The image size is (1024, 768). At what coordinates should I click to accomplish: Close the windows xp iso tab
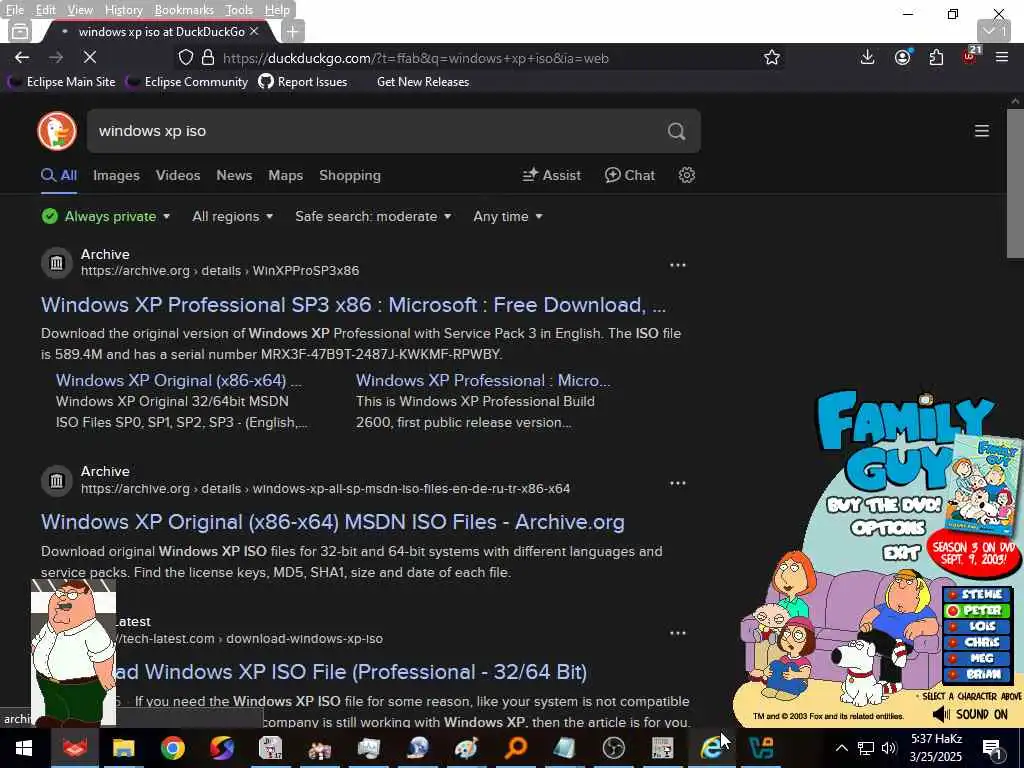coord(254,31)
